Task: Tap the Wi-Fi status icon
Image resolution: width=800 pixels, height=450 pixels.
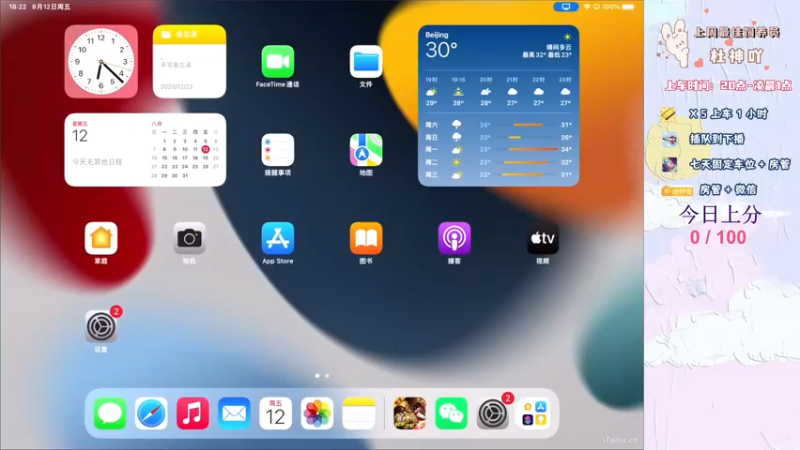Action: point(587,7)
